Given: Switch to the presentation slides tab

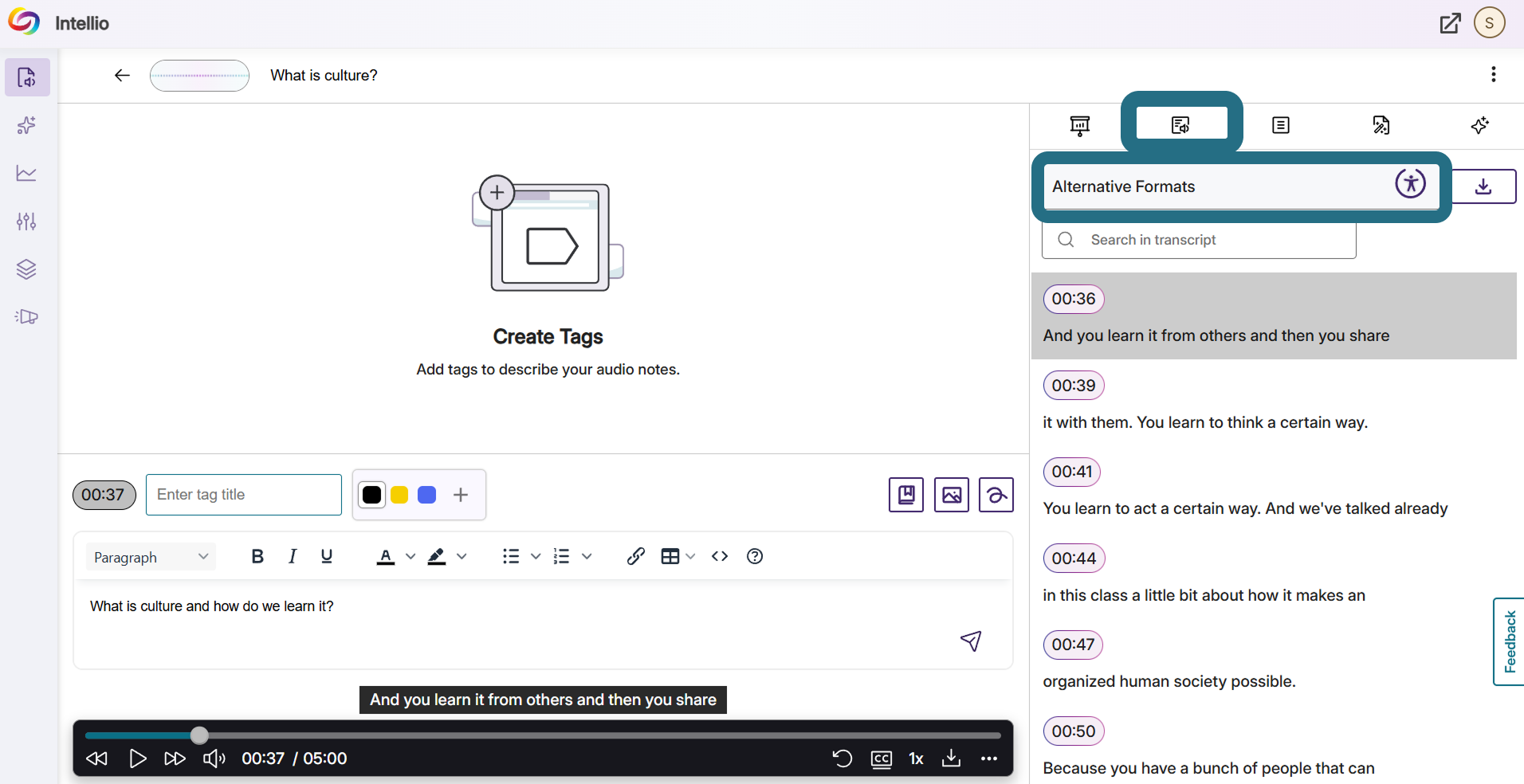Looking at the screenshot, I should click(1080, 125).
